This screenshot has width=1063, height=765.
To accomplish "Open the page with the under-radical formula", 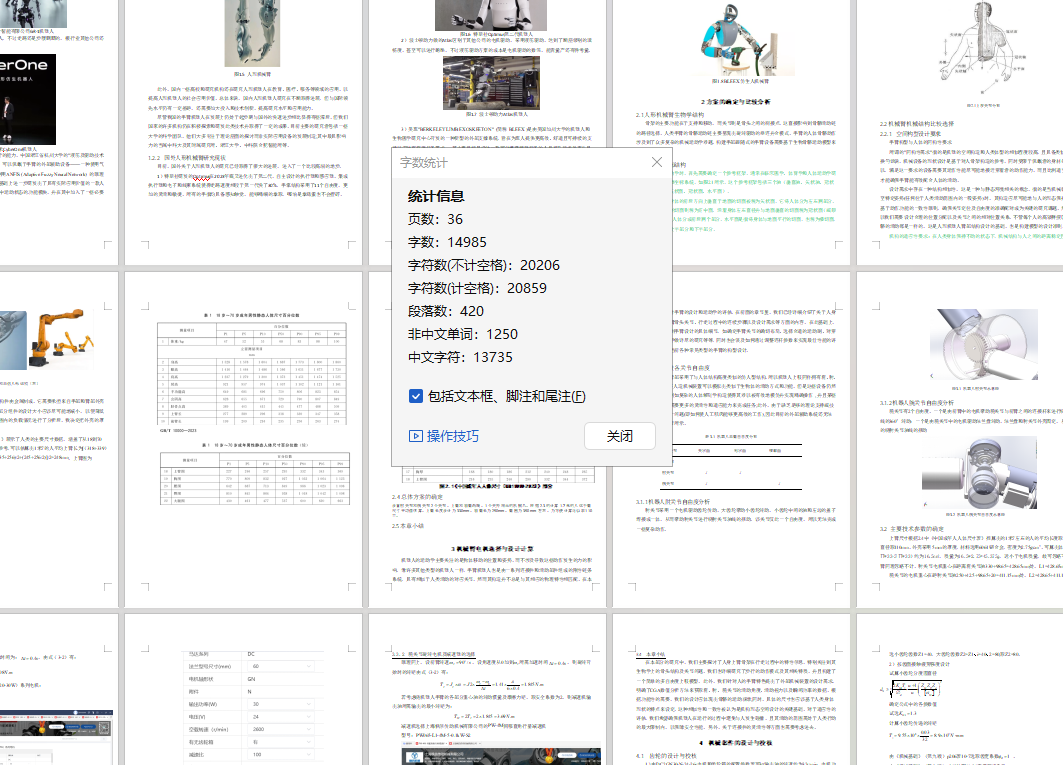I will click(x=960, y=689).
